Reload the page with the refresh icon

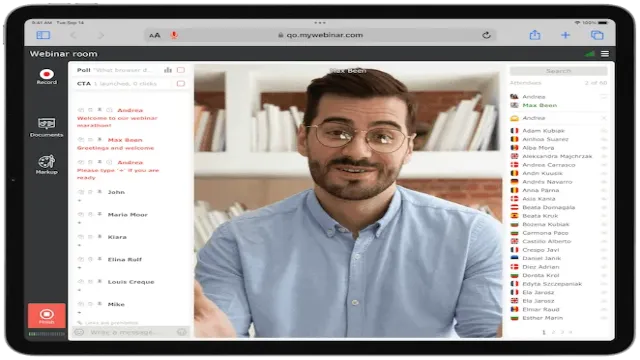pos(486,35)
